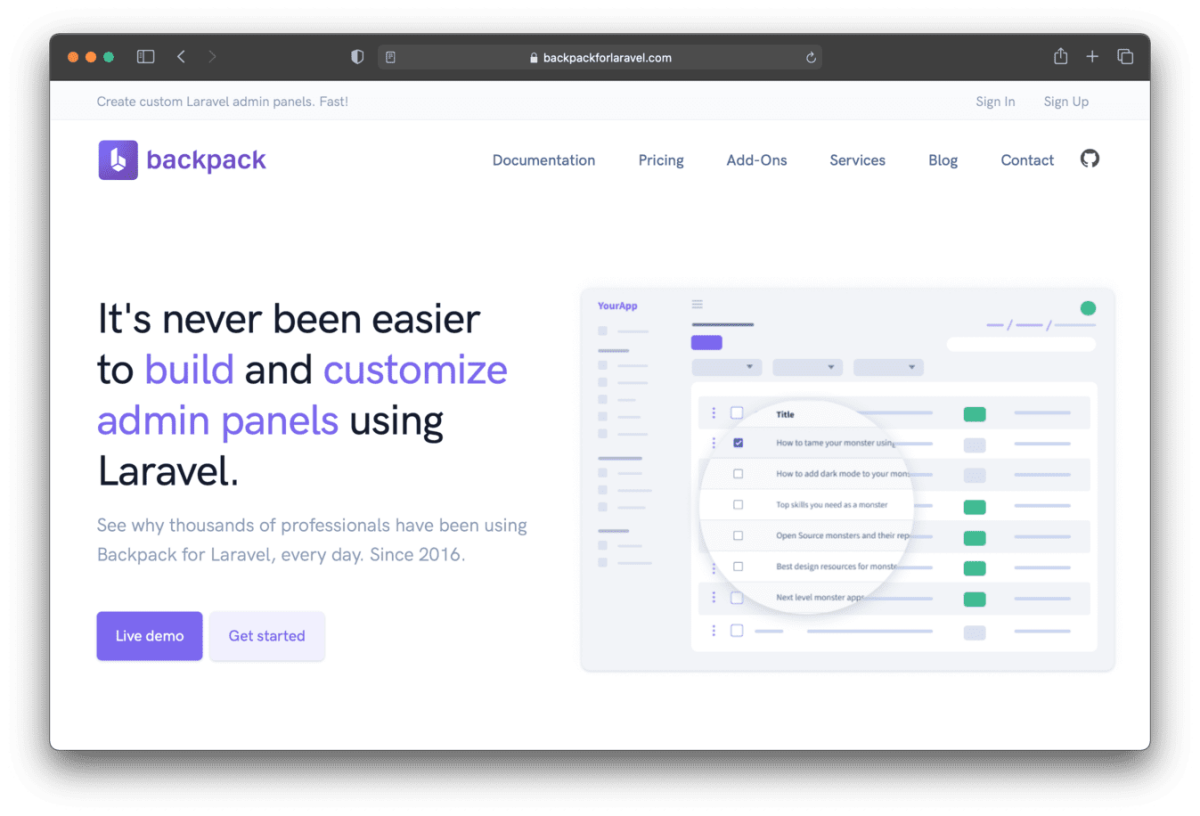Select the 'Top skills you need as a monster' checkbox
The image size is (1200, 816).
click(738, 505)
